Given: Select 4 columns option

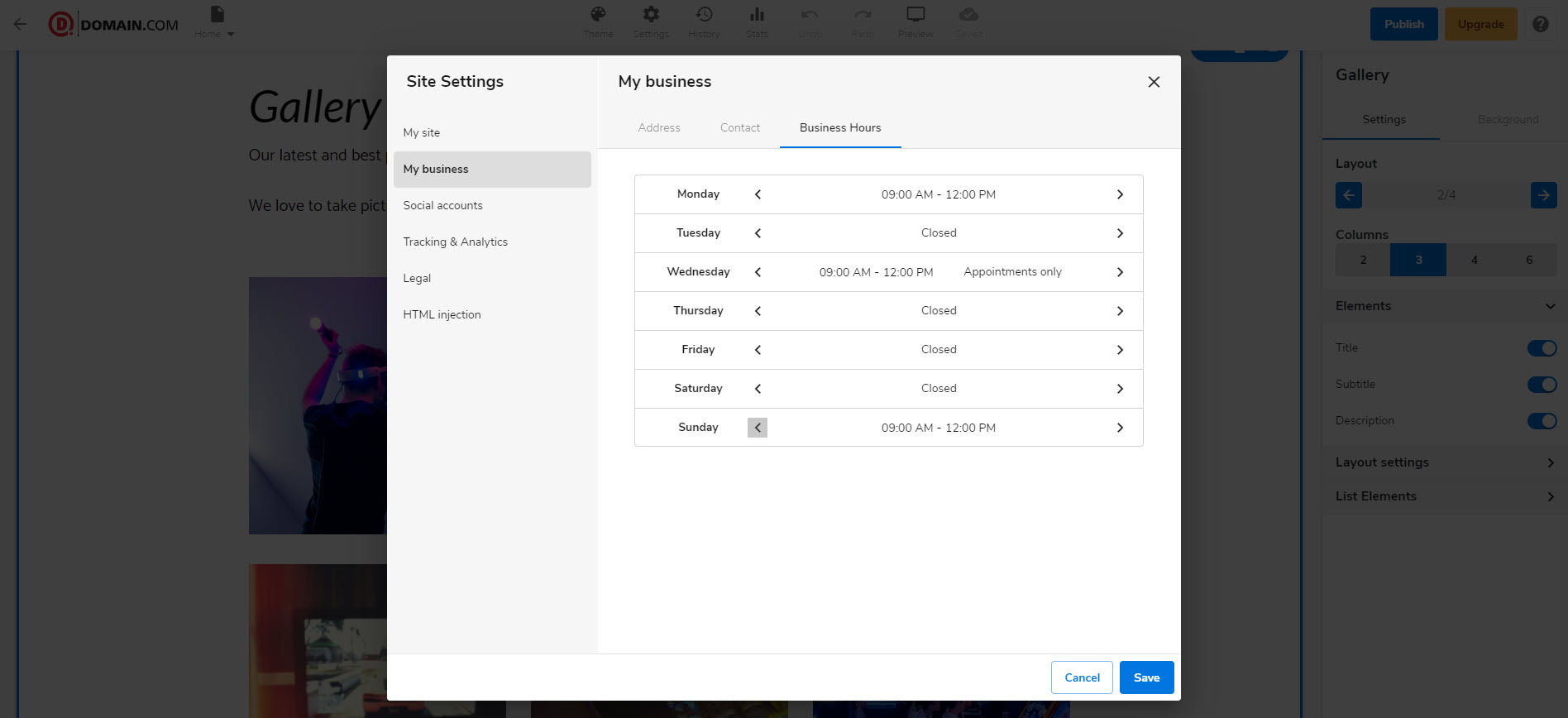Looking at the screenshot, I should click(1474, 260).
